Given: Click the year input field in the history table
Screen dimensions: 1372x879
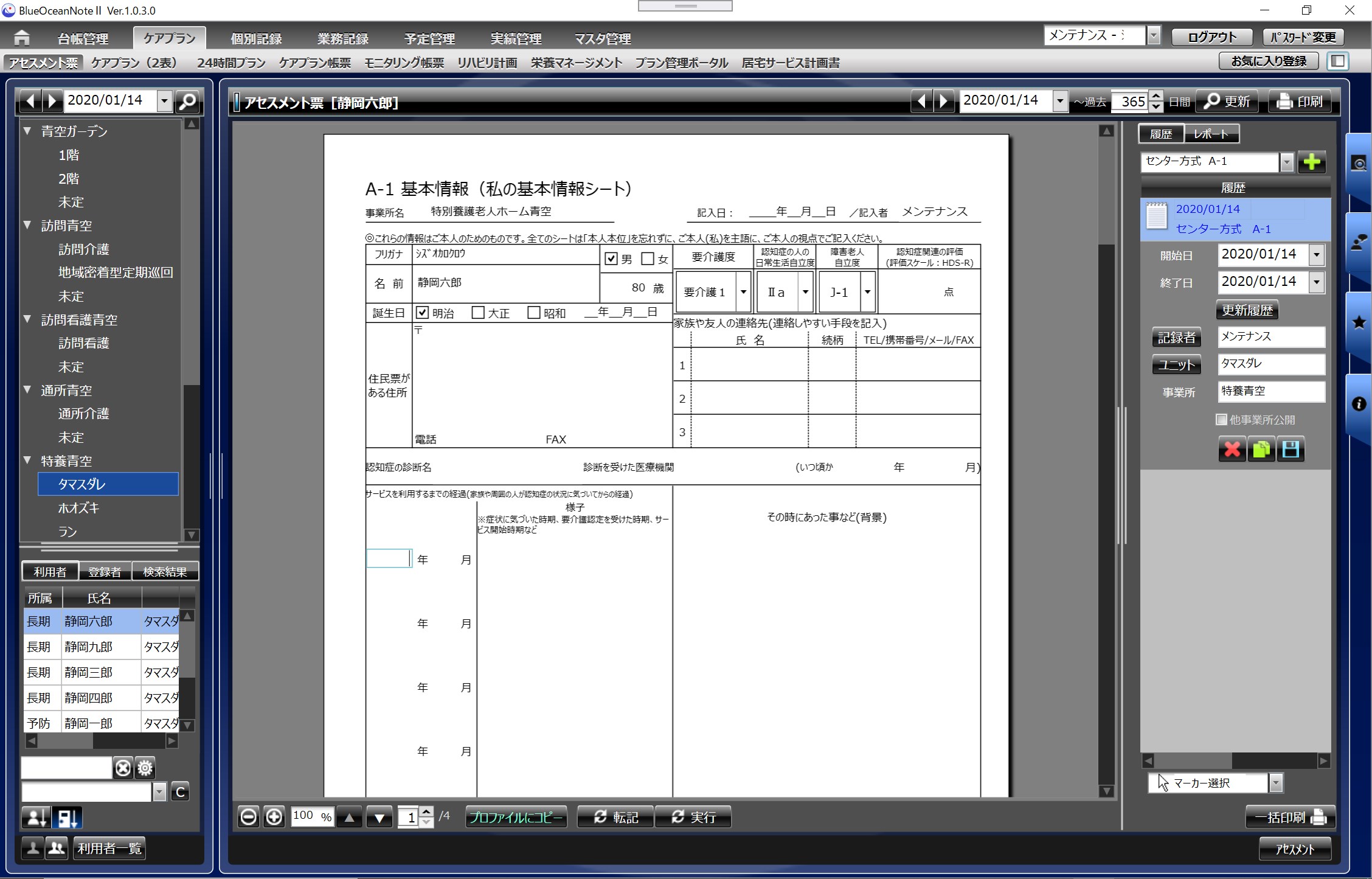Looking at the screenshot, I should (x=389, y=558).
